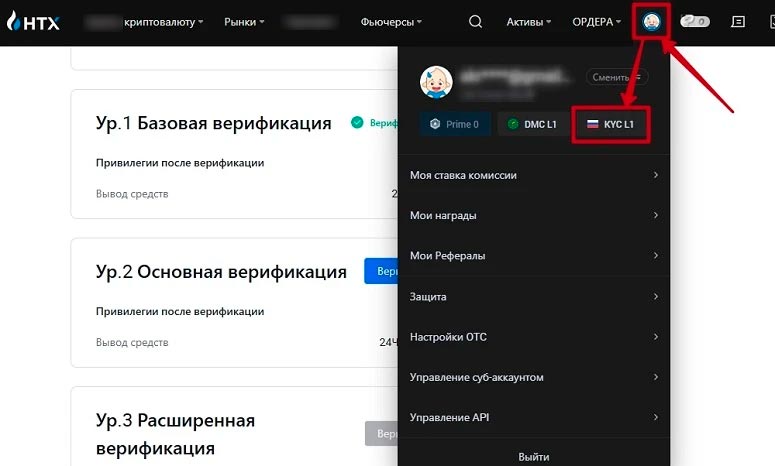Click chevron next to Защита

[655, 297]
